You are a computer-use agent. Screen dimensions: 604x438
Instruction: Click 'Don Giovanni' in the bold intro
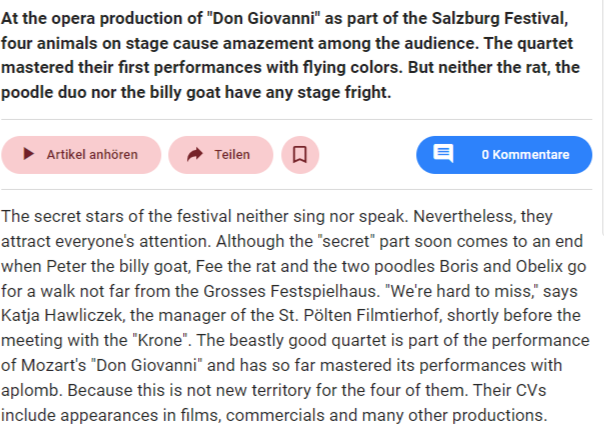pyautogui.click(x=263, y=18)
